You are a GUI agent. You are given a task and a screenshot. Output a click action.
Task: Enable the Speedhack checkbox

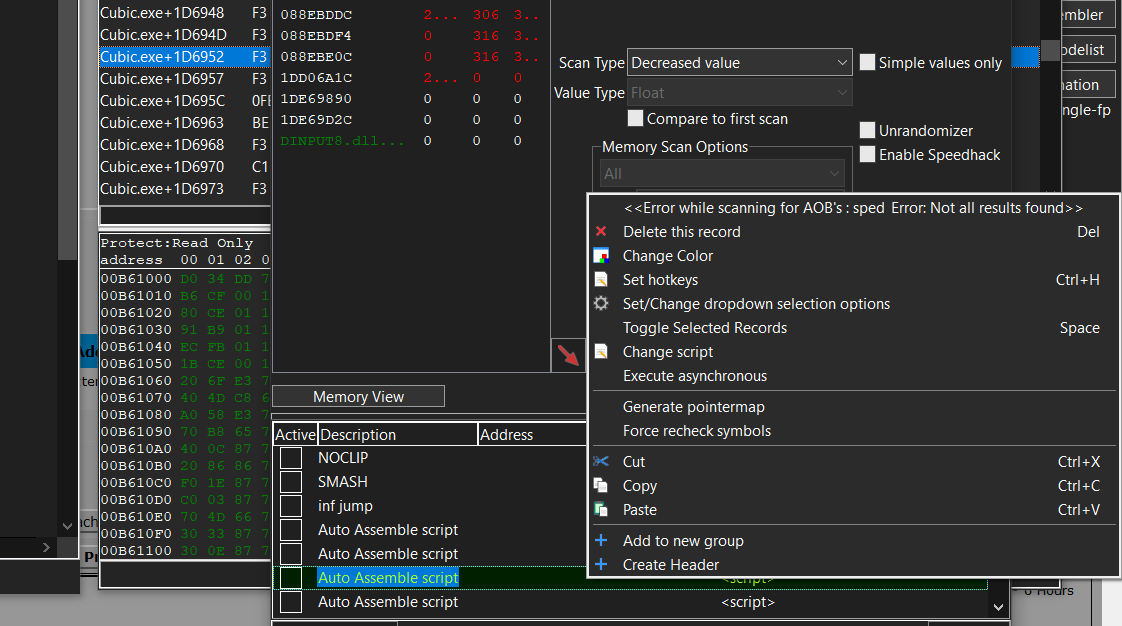(x=867, y=154)
